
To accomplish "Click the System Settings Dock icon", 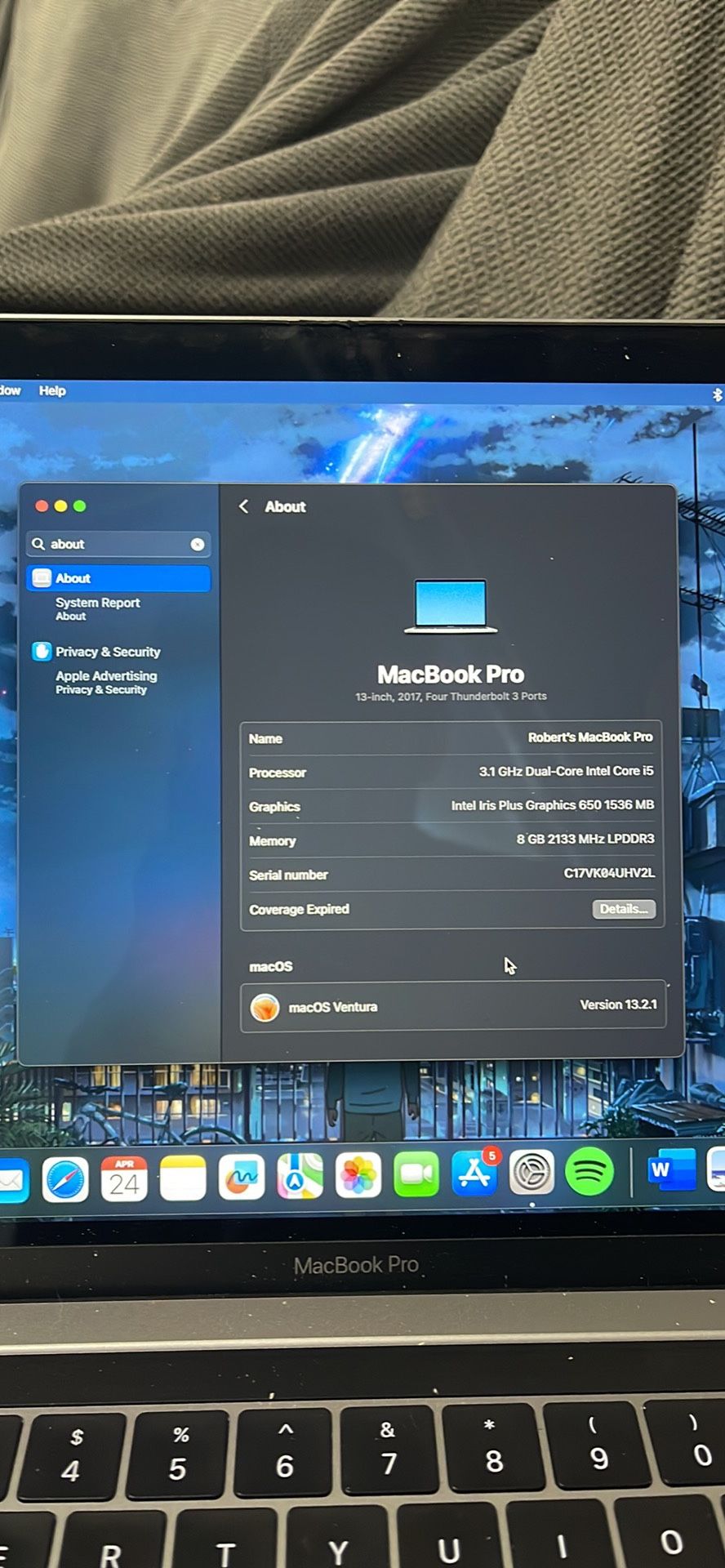I will (x=532, y=1173).
